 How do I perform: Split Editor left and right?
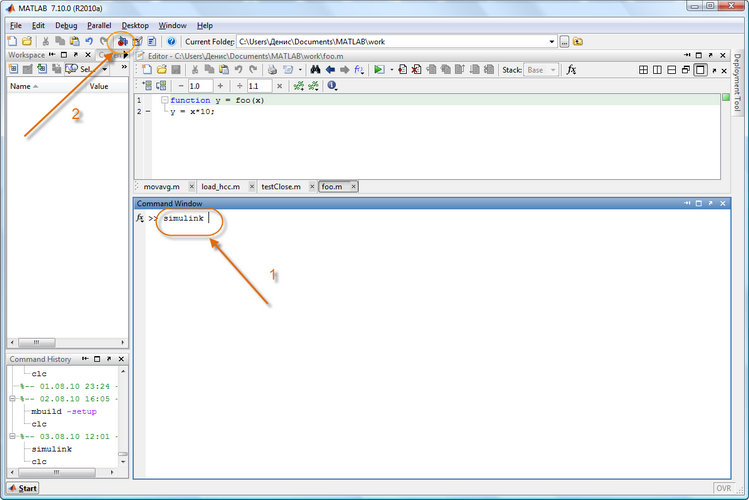pyautogui.click(x=657, y=70)
